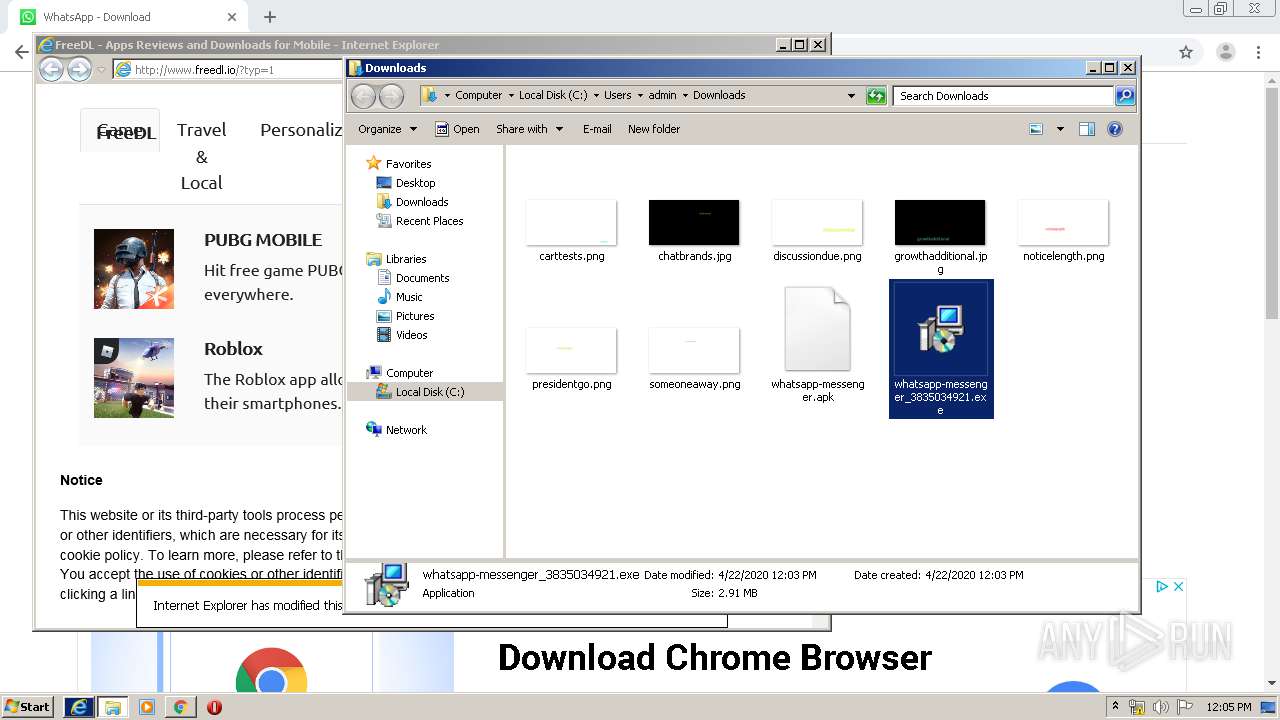1280x720 pixels.
Task: Open Documents library
Action: click(422, 278)
